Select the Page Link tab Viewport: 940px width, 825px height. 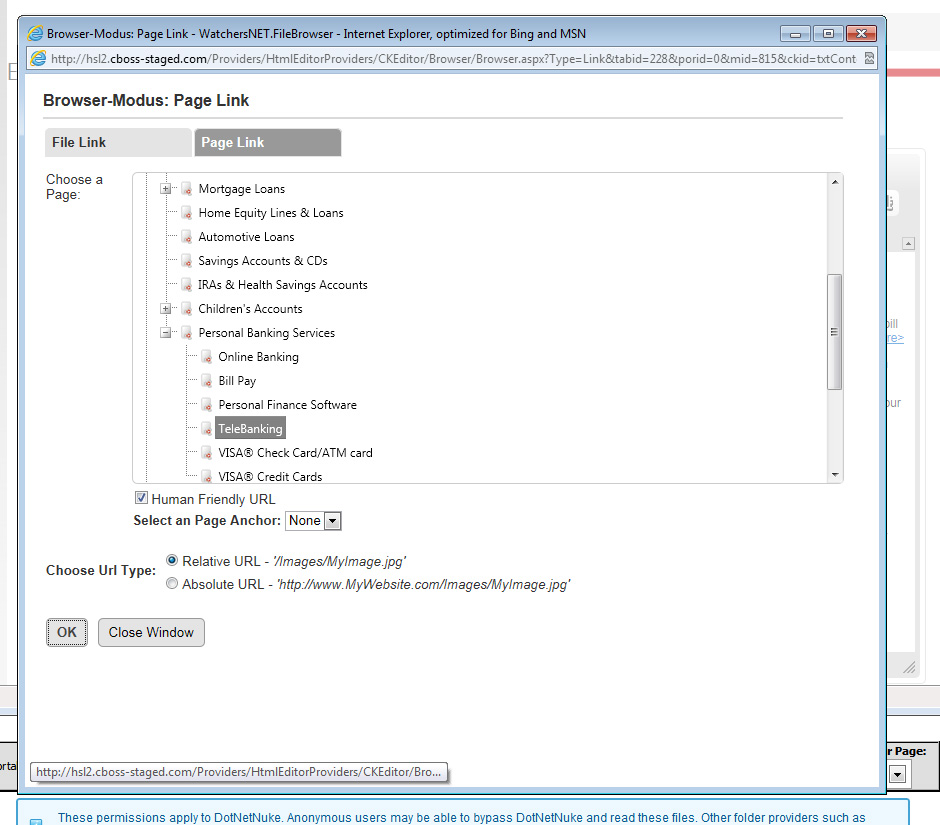point(267,143)
